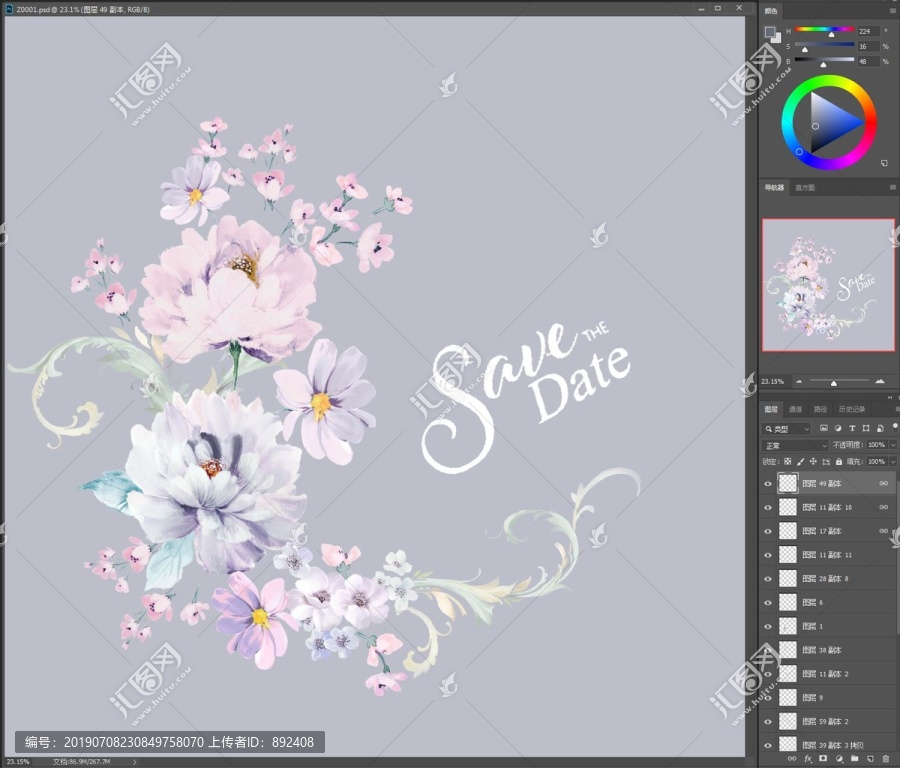
Task: Switch to the 直方图 (Histogram) tab
Action: (805, 188)
